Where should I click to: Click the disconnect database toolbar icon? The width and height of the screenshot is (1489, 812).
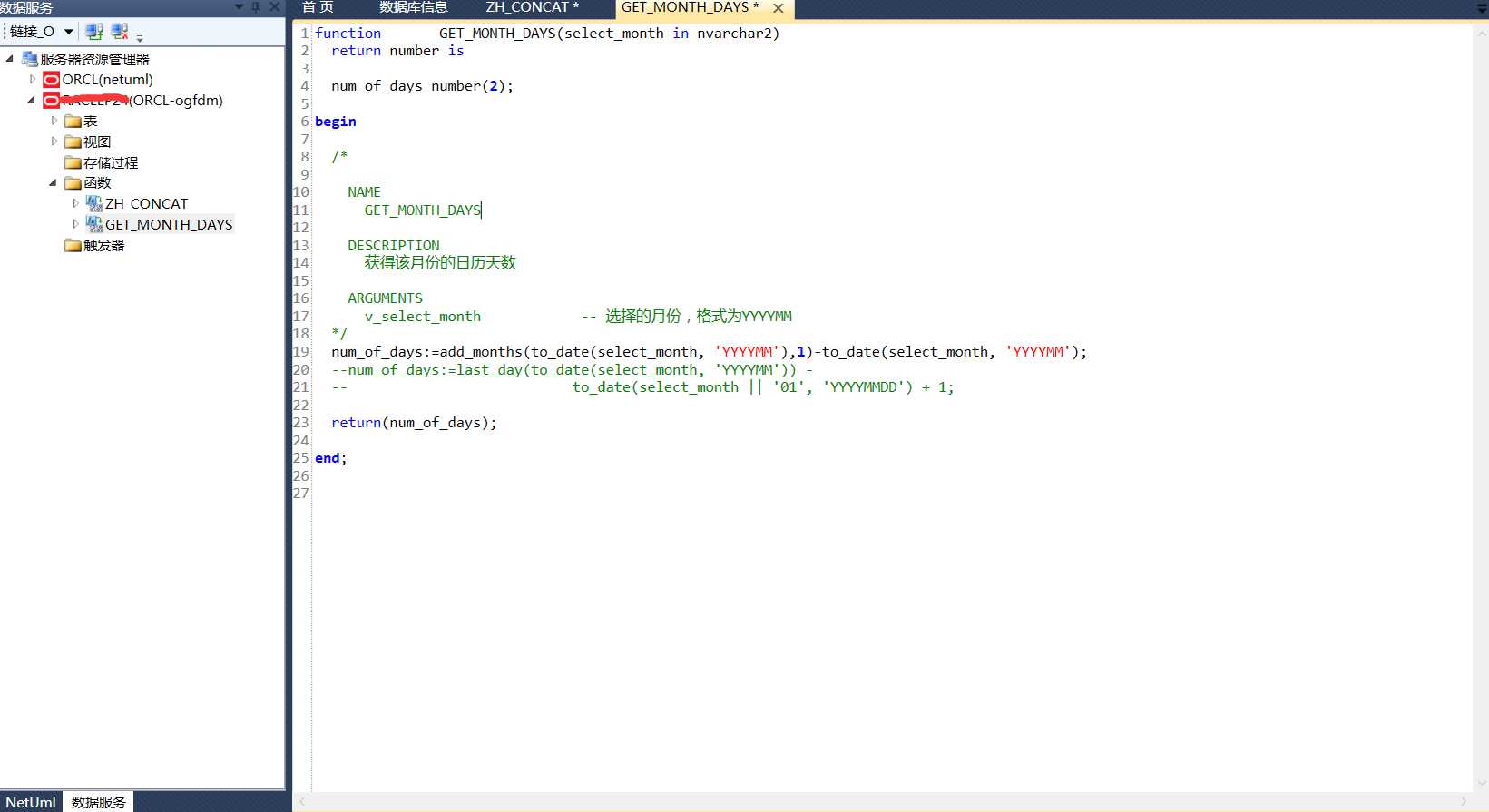[x=120, y=32]
